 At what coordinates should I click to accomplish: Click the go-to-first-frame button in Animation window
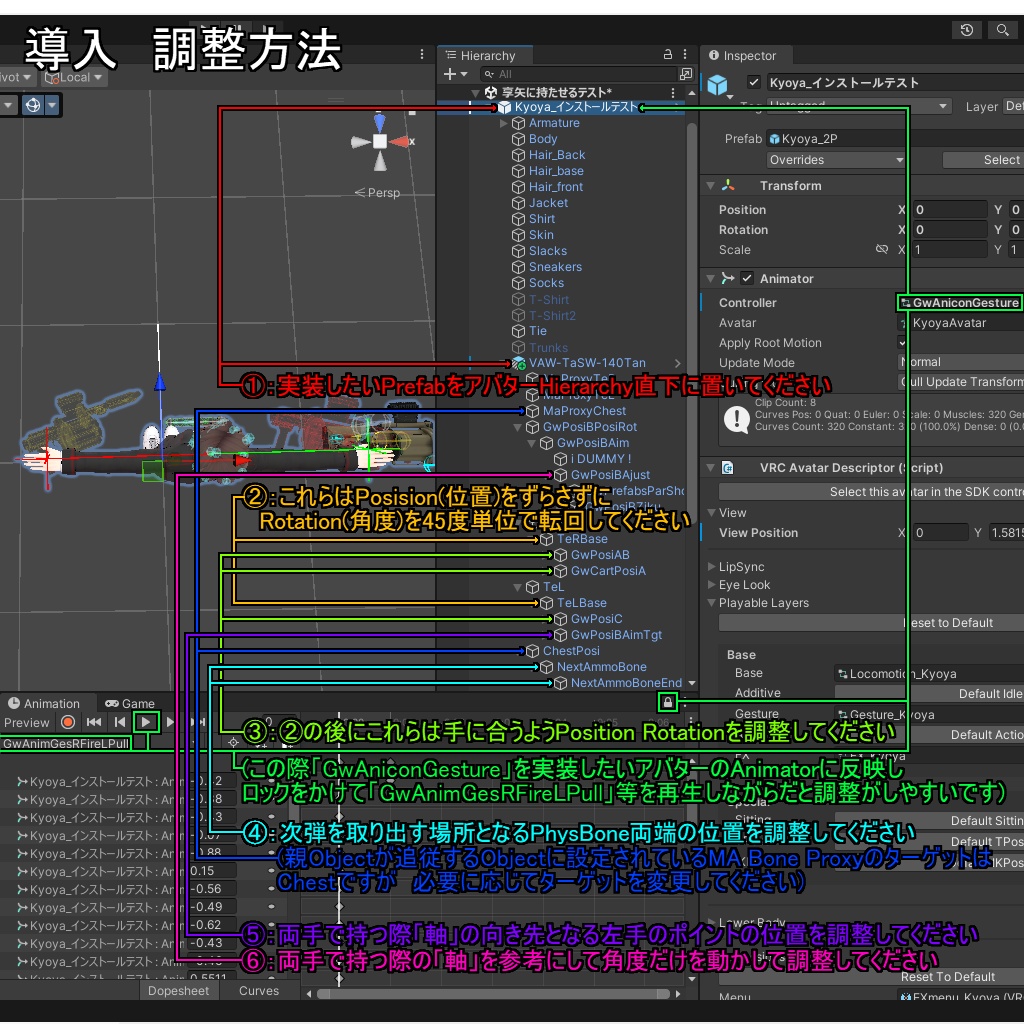point(93,722)
